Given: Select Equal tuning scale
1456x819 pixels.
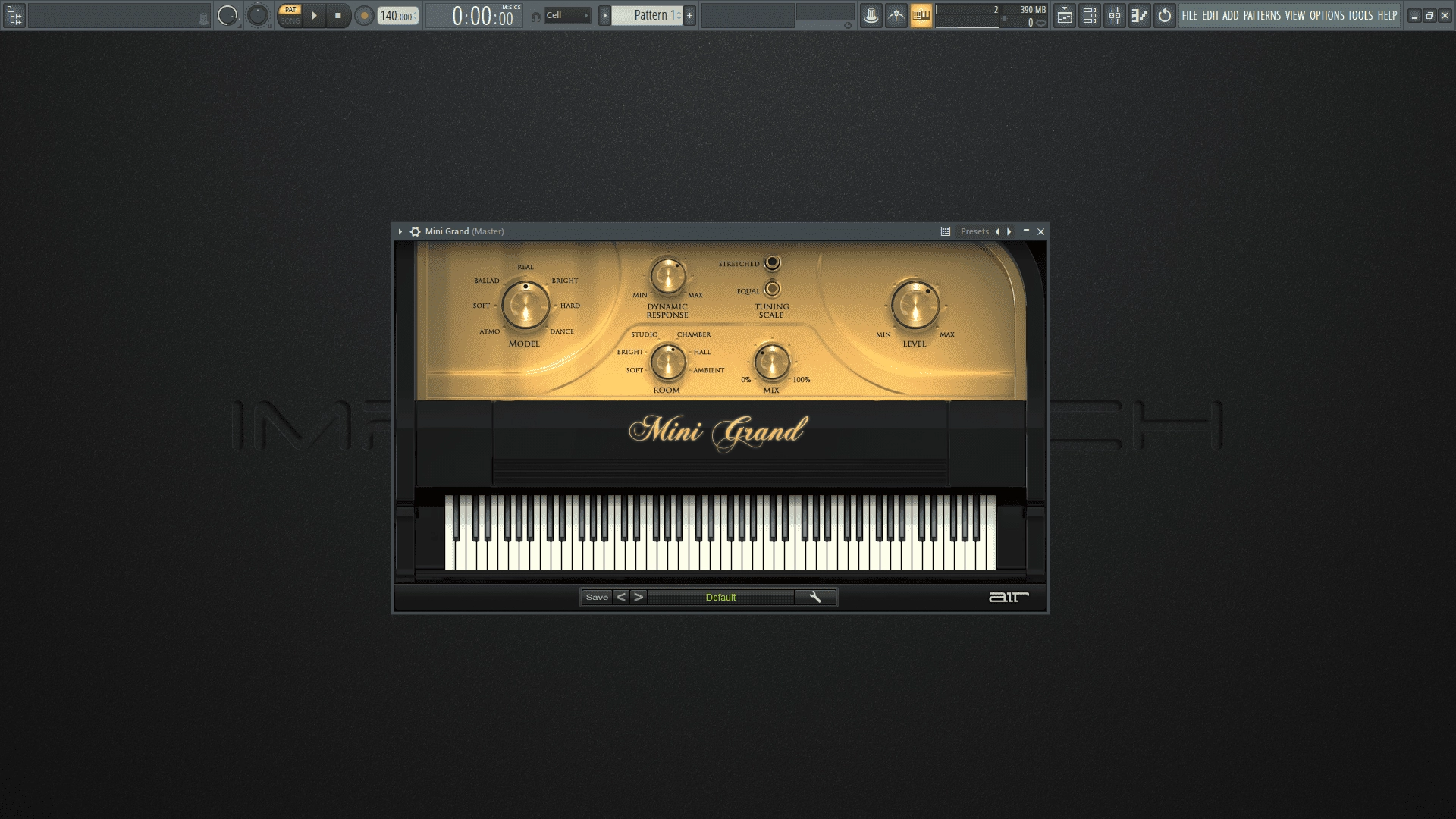Looking at the screenshot, I should 772,289.
